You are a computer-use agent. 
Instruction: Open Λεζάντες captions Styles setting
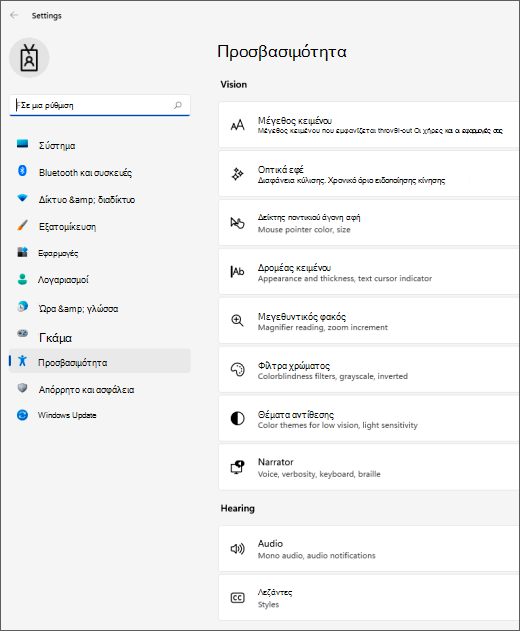pos(368,598)
